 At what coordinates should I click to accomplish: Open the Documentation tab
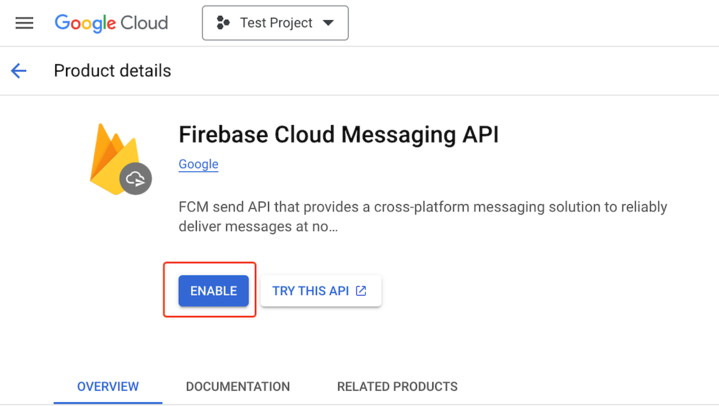pyautogui.click(x=238, y=386)
